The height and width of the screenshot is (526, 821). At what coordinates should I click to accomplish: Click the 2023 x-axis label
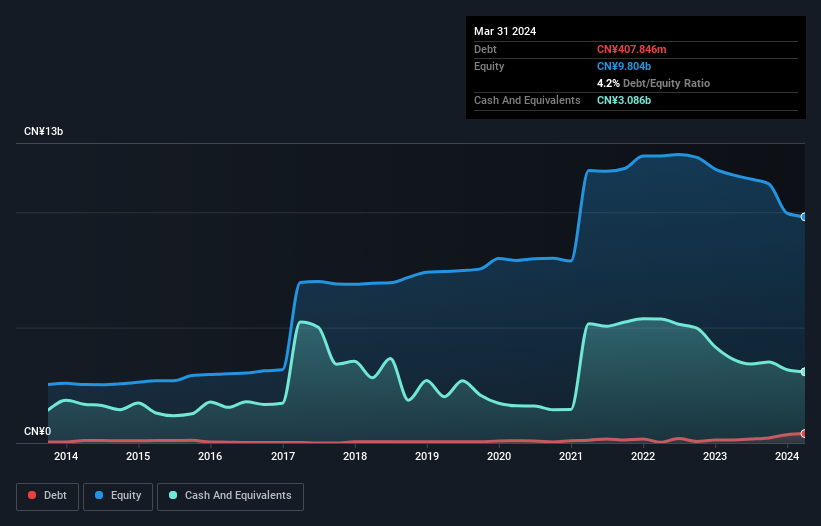[715, 456]
